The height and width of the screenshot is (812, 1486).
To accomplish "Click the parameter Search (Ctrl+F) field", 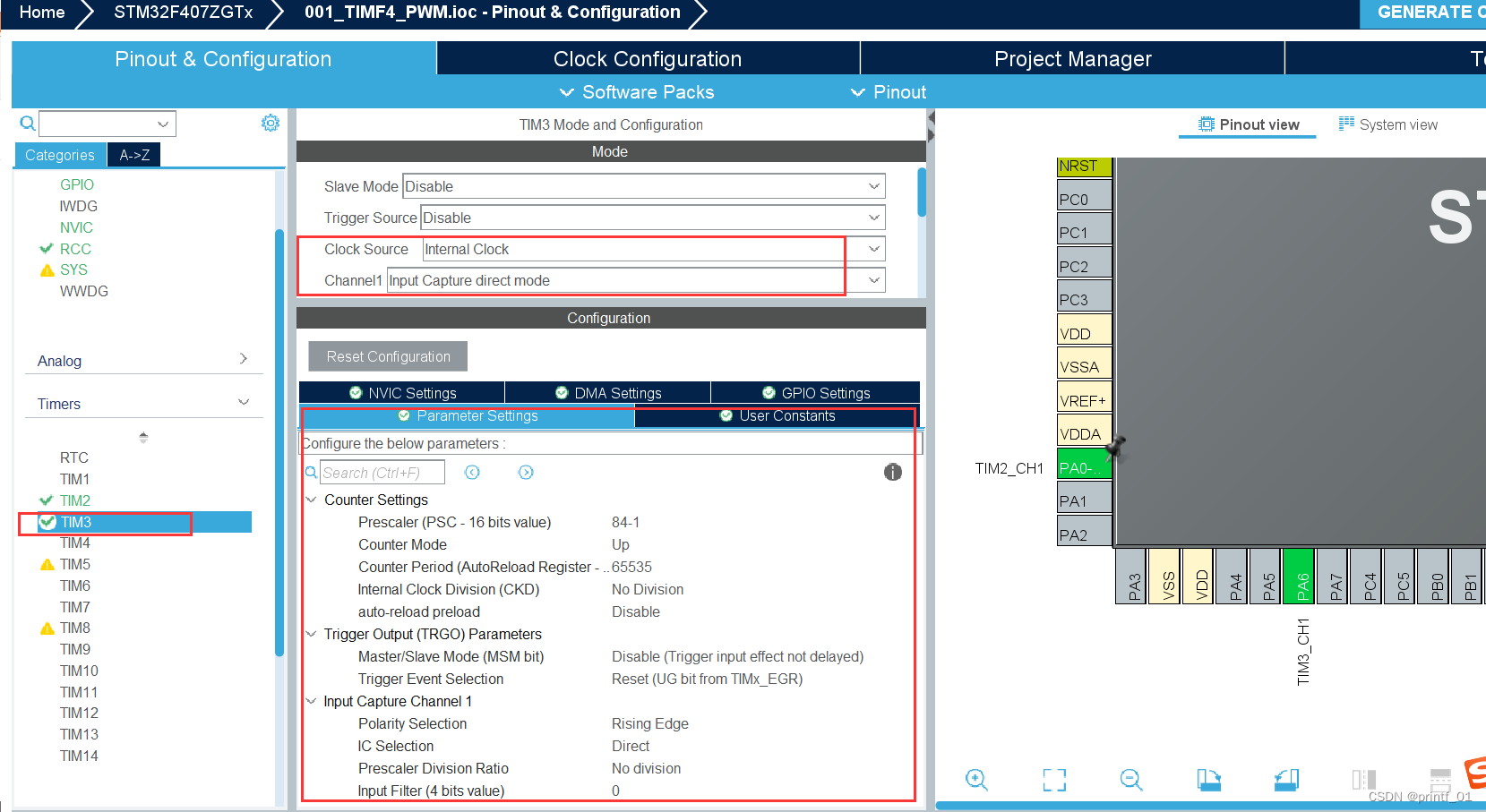I will coord(382,472).
